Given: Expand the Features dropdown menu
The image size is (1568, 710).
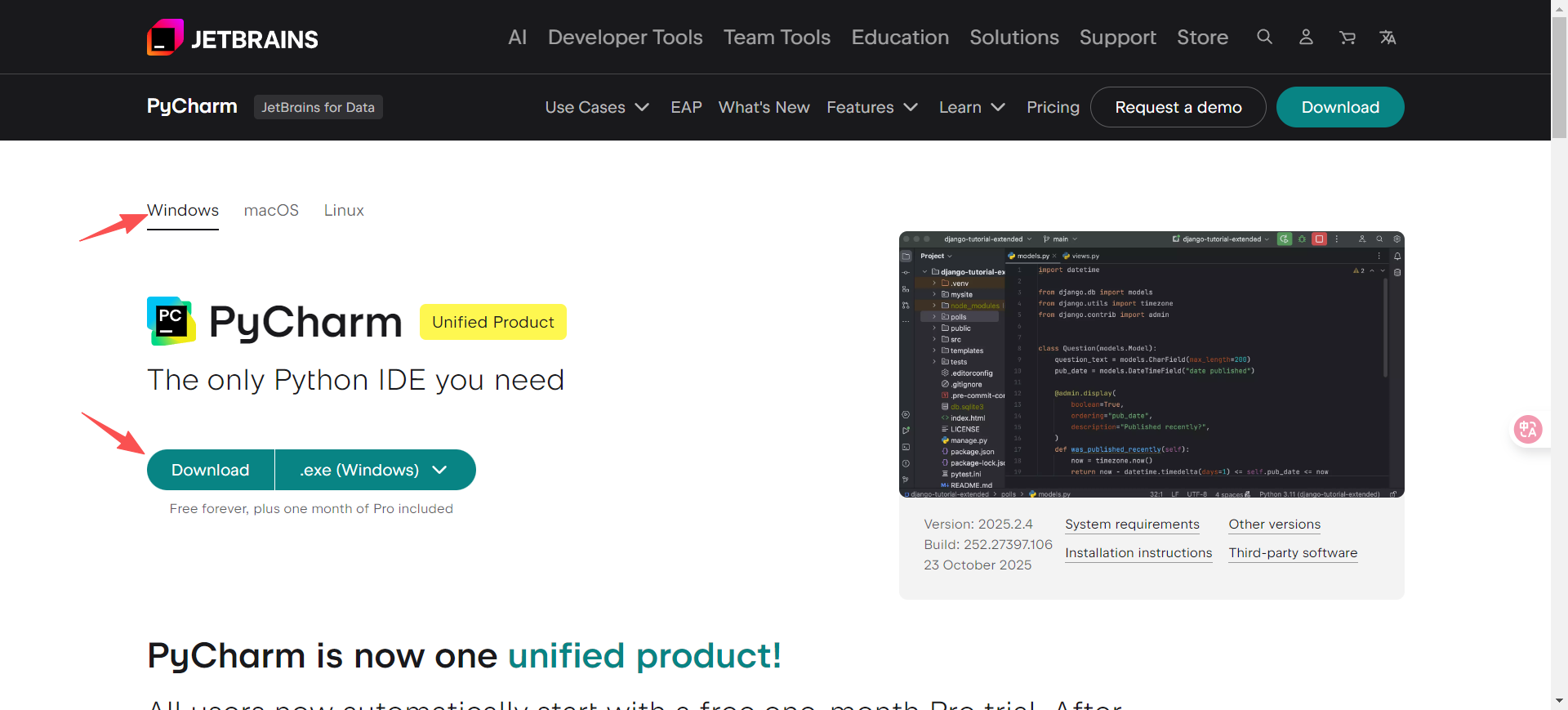Looking at the screenshot, I should tap(872, 107).
